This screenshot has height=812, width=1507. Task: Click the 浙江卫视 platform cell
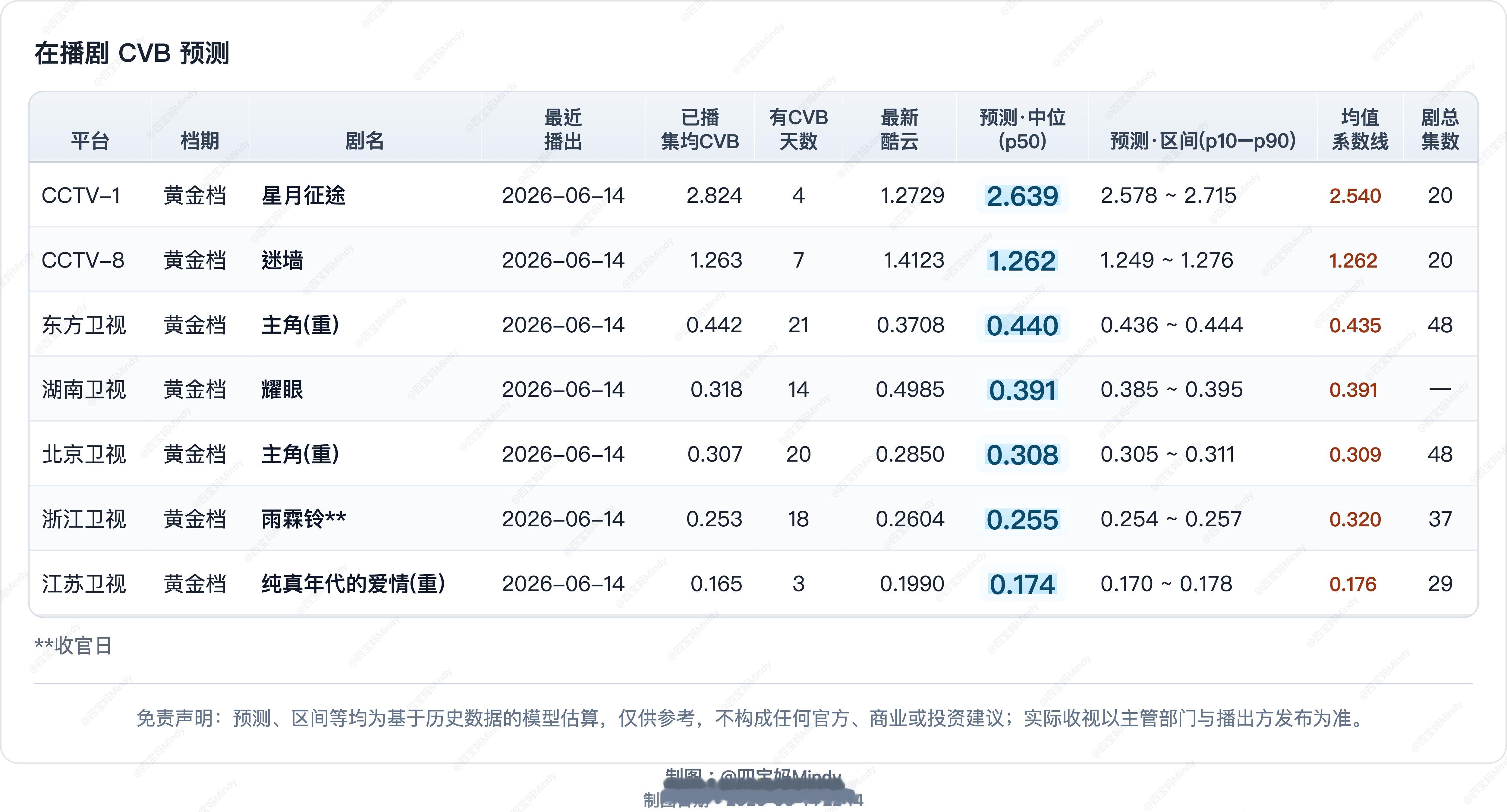[x=84, y=519]
